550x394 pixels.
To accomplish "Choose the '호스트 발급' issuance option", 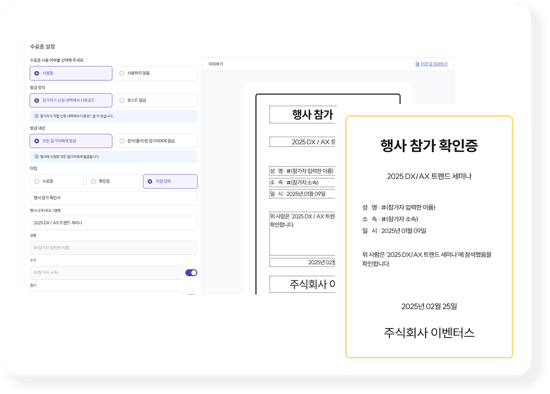I will point(156,100).
